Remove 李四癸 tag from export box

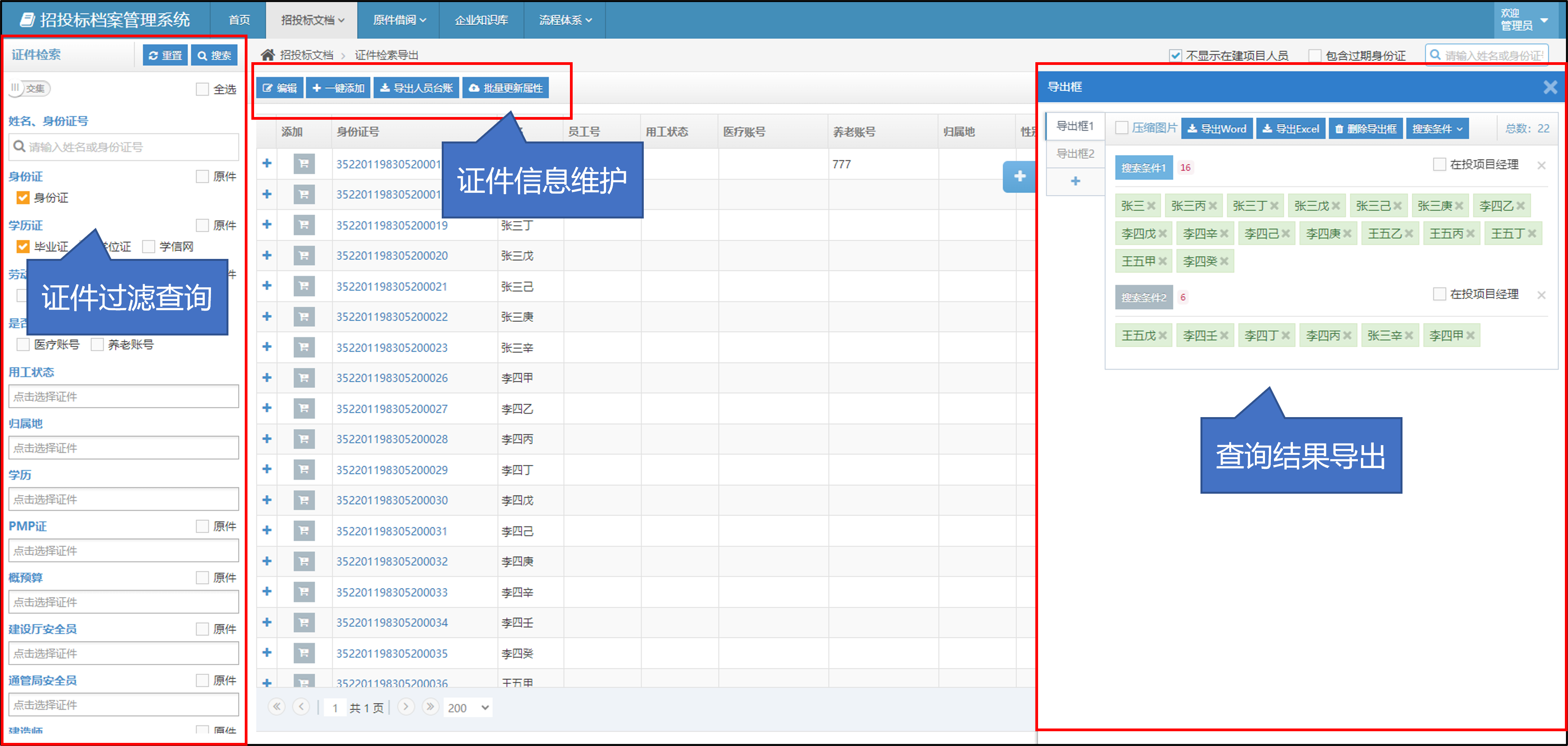1224,262
